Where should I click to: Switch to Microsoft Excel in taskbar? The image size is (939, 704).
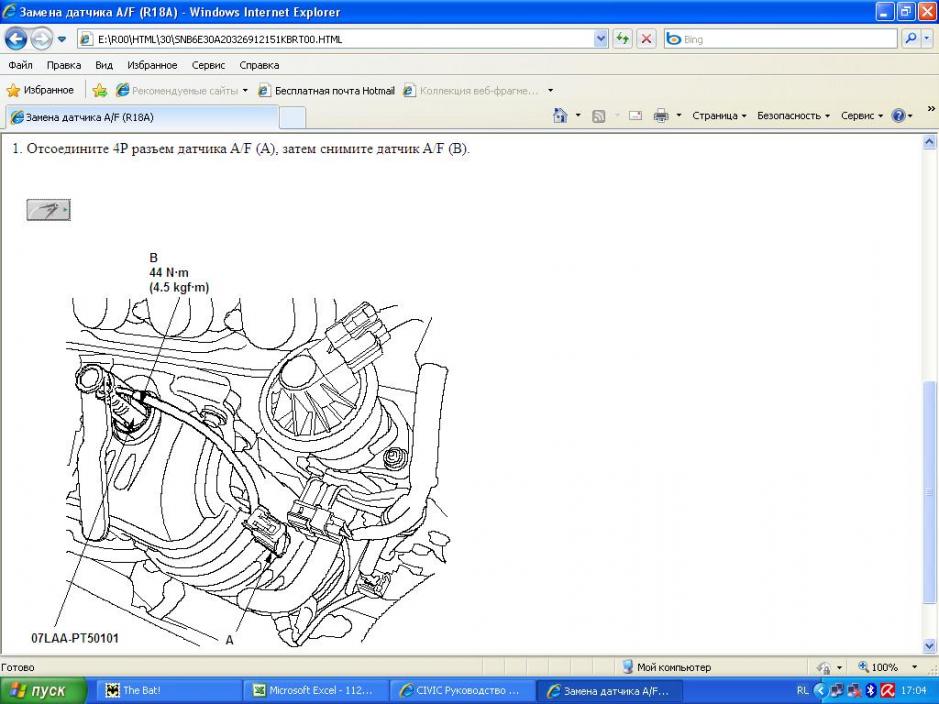click(x=314, y=691)
